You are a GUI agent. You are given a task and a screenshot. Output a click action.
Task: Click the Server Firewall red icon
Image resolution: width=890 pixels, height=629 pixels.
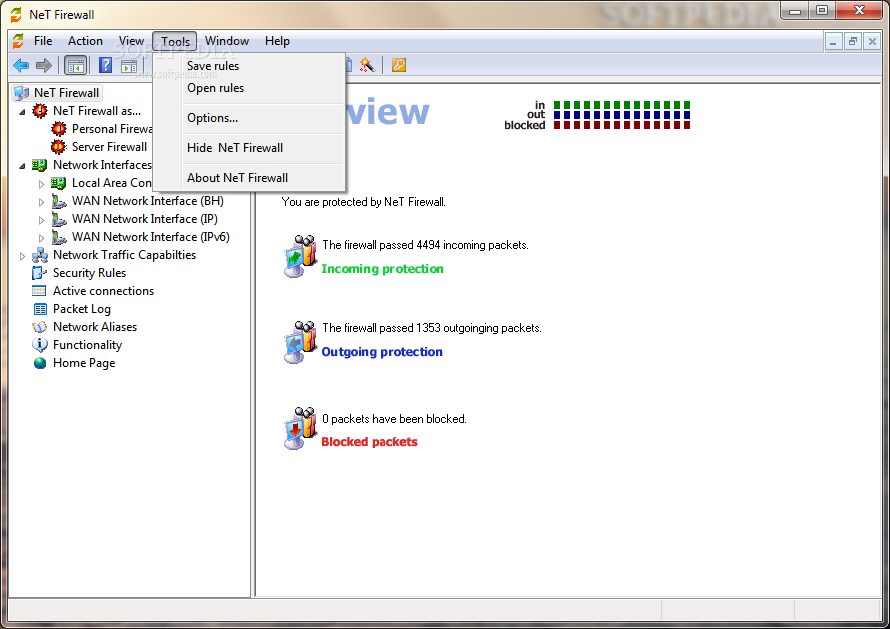coord(58,147)
